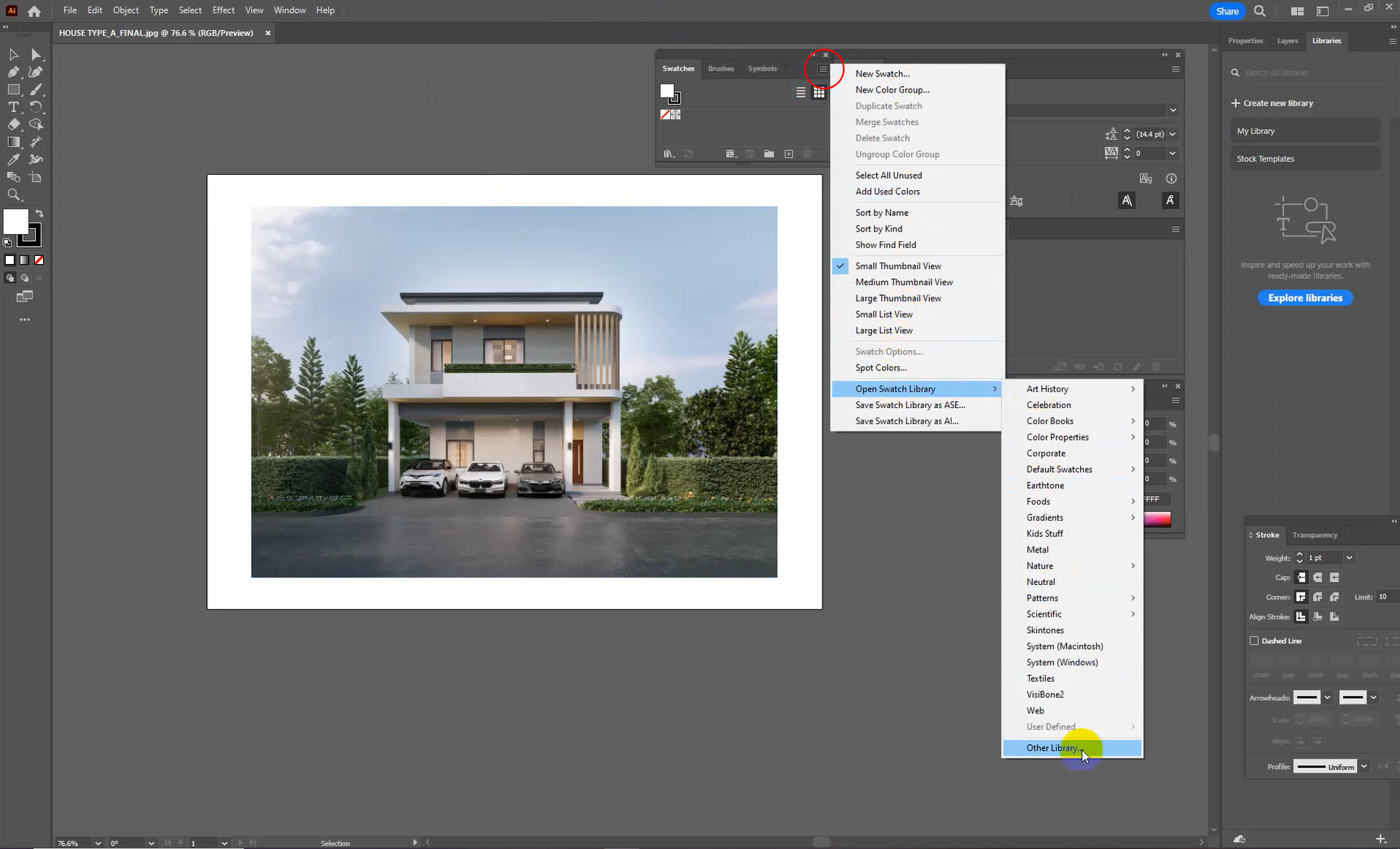Select the Type tool
1400x849 pixels.
pos(14,107)
